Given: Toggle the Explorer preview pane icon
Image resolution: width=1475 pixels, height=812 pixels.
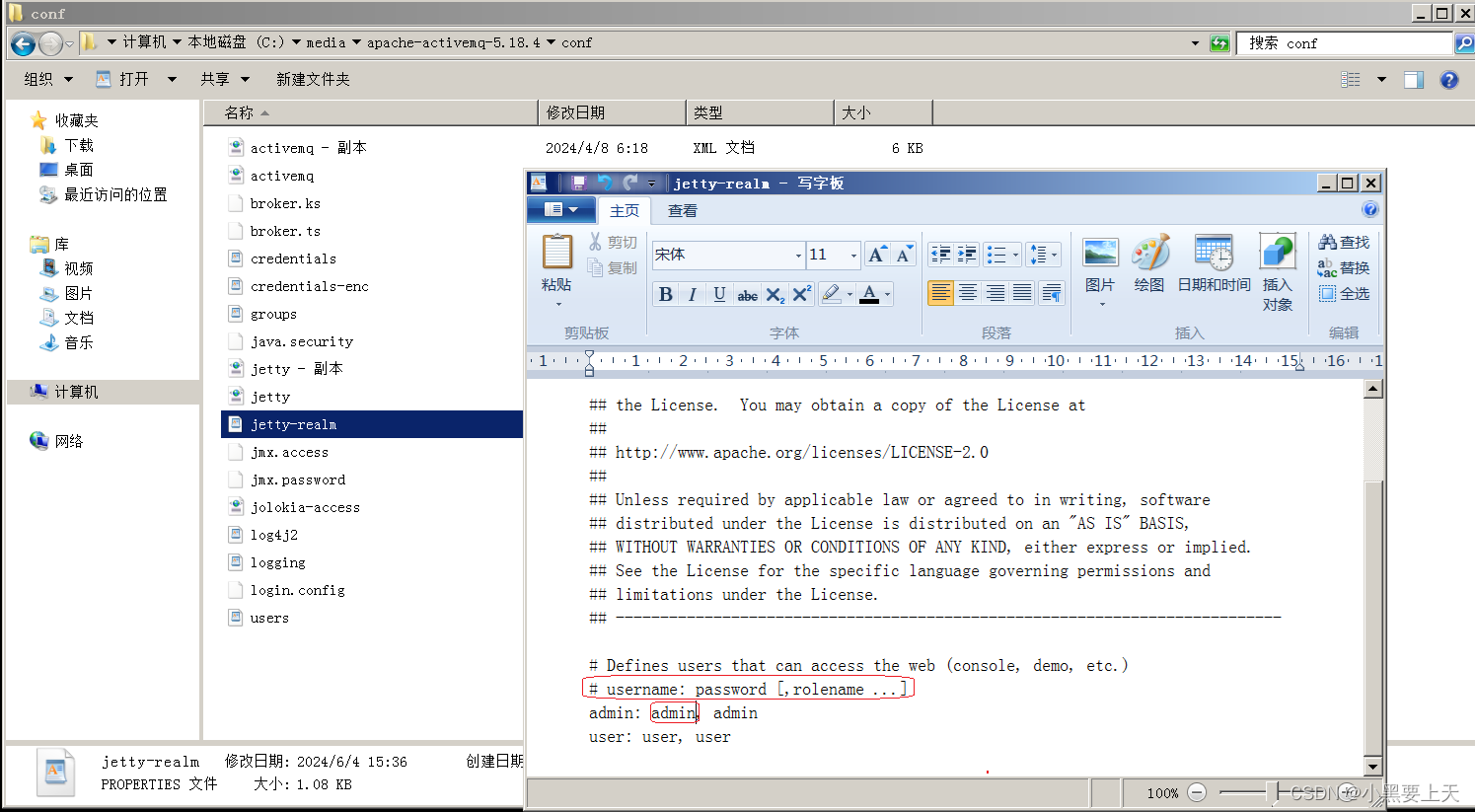Looking at the screenshot, I should click(x=1414, y=80).
